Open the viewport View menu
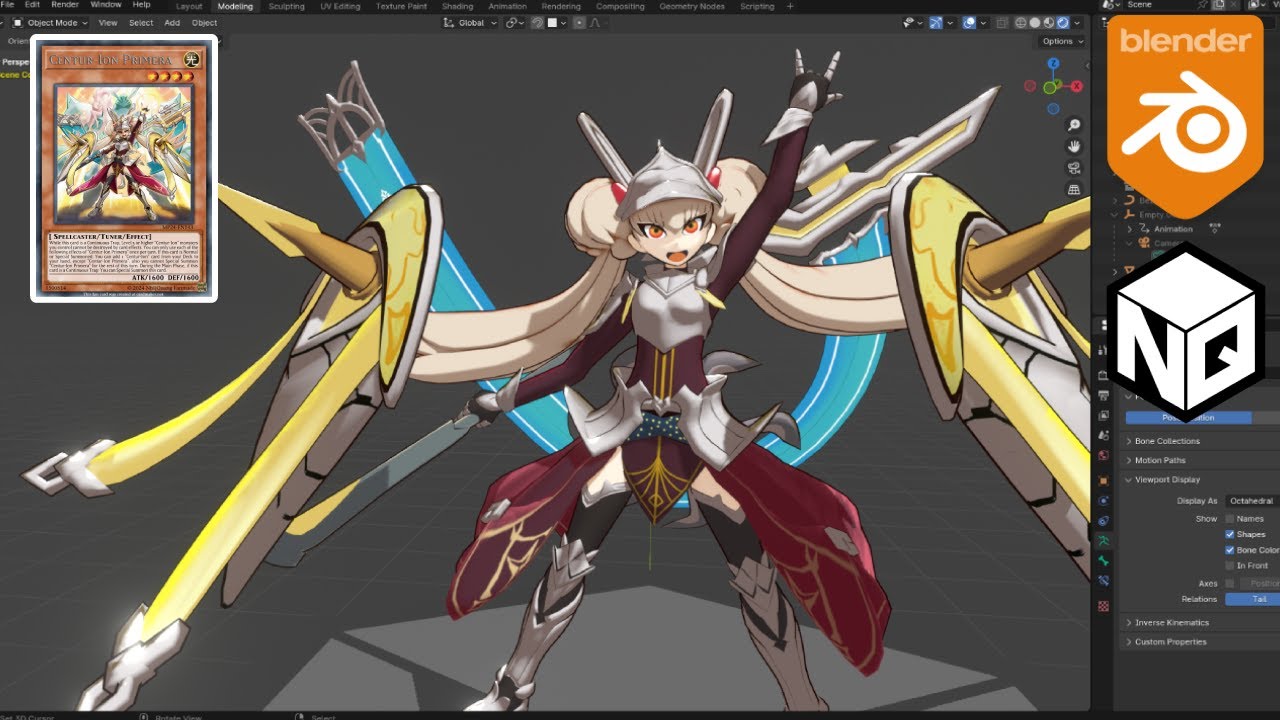The image size is (1280, 720). pyautogui.click(x=107, y=22)
